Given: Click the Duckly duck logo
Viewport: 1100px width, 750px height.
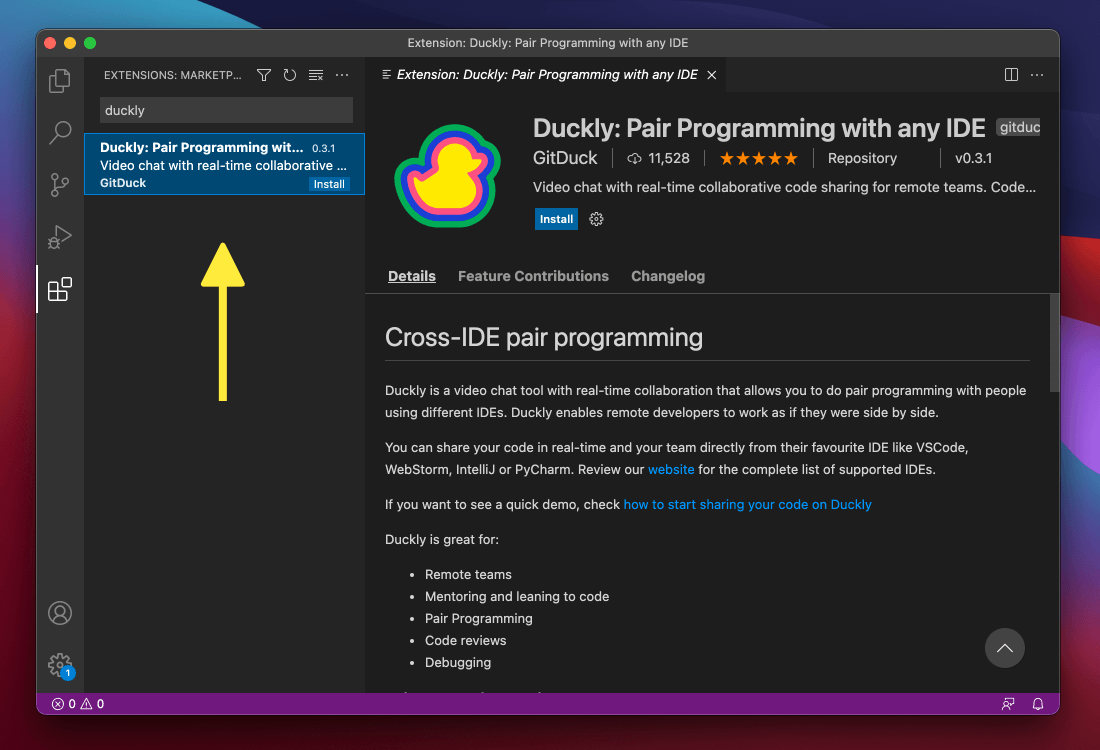Looking at the screenshot, I should (448, 176).
